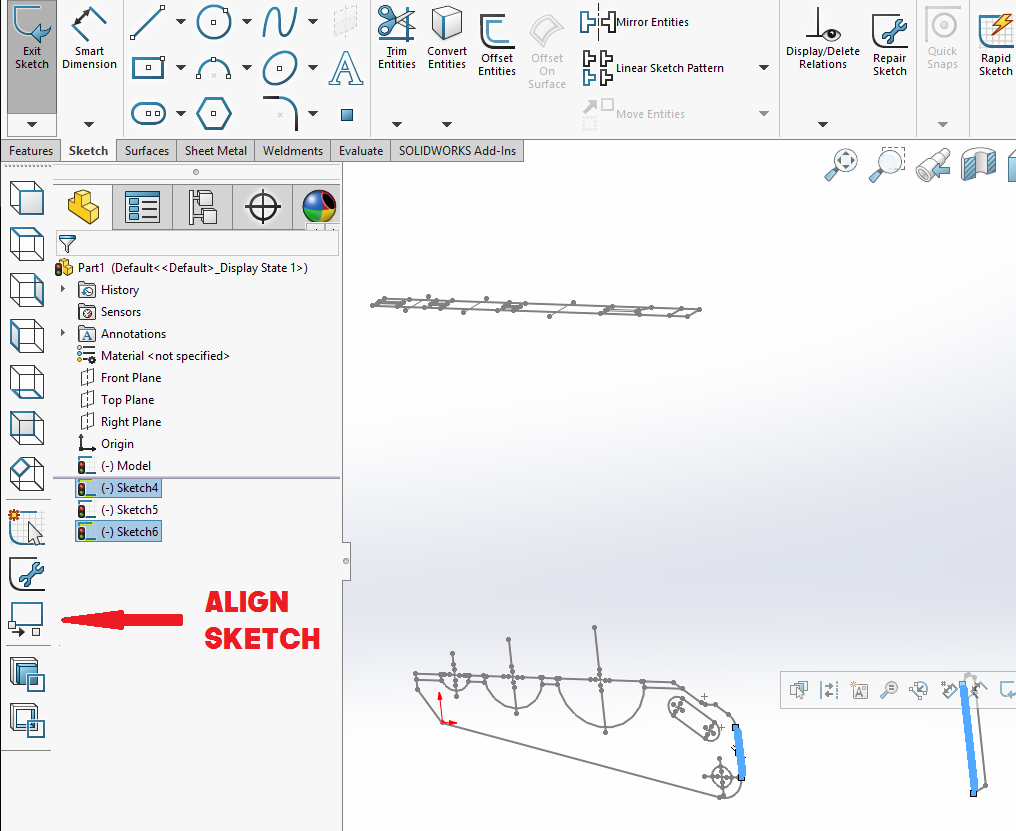Open DisplayManager appearance tab
Viewport: 1016px width, 831px height.
318,207
